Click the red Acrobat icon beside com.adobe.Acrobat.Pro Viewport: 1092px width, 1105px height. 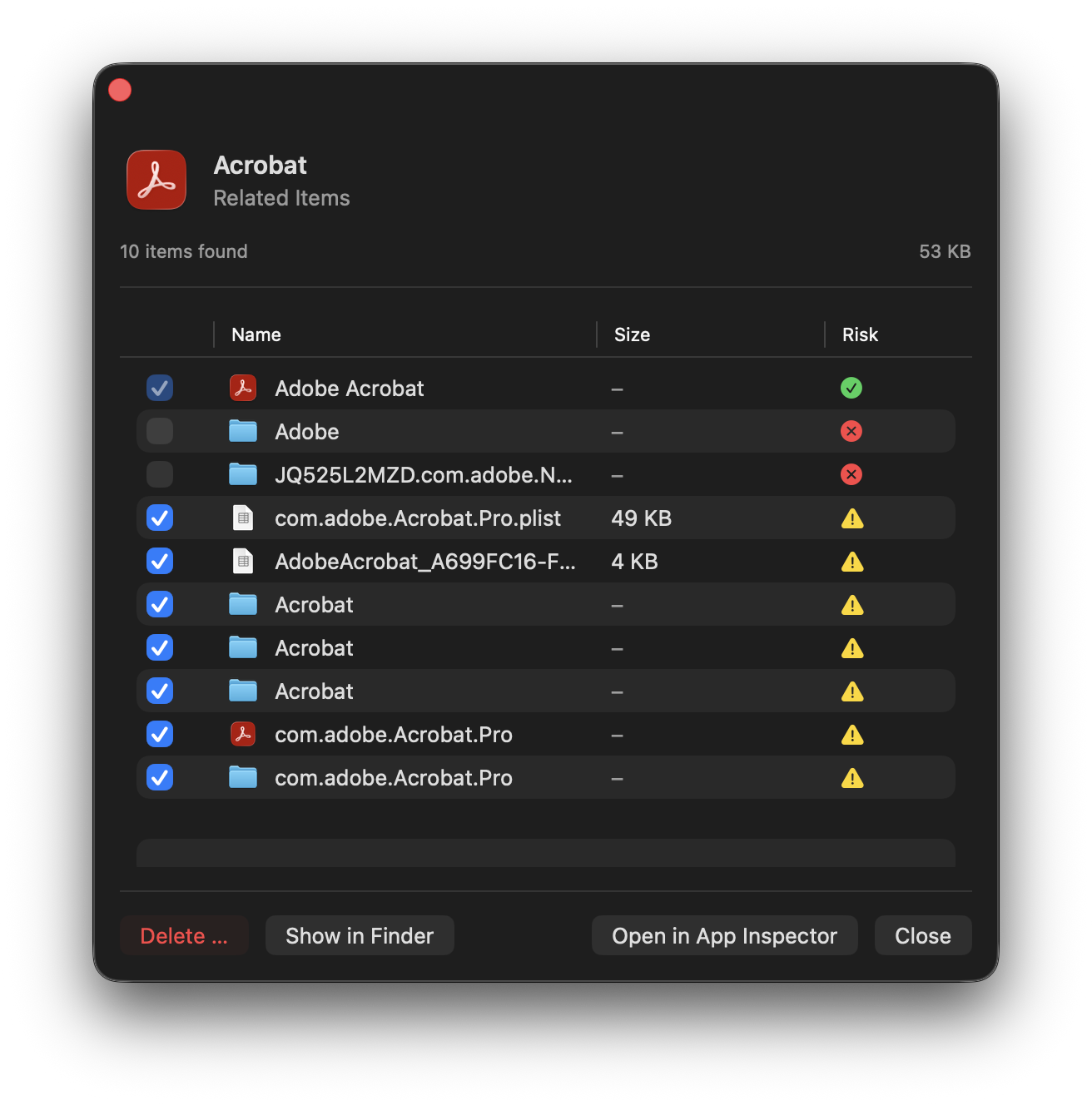pyautogui.click(x=243, y=734)
